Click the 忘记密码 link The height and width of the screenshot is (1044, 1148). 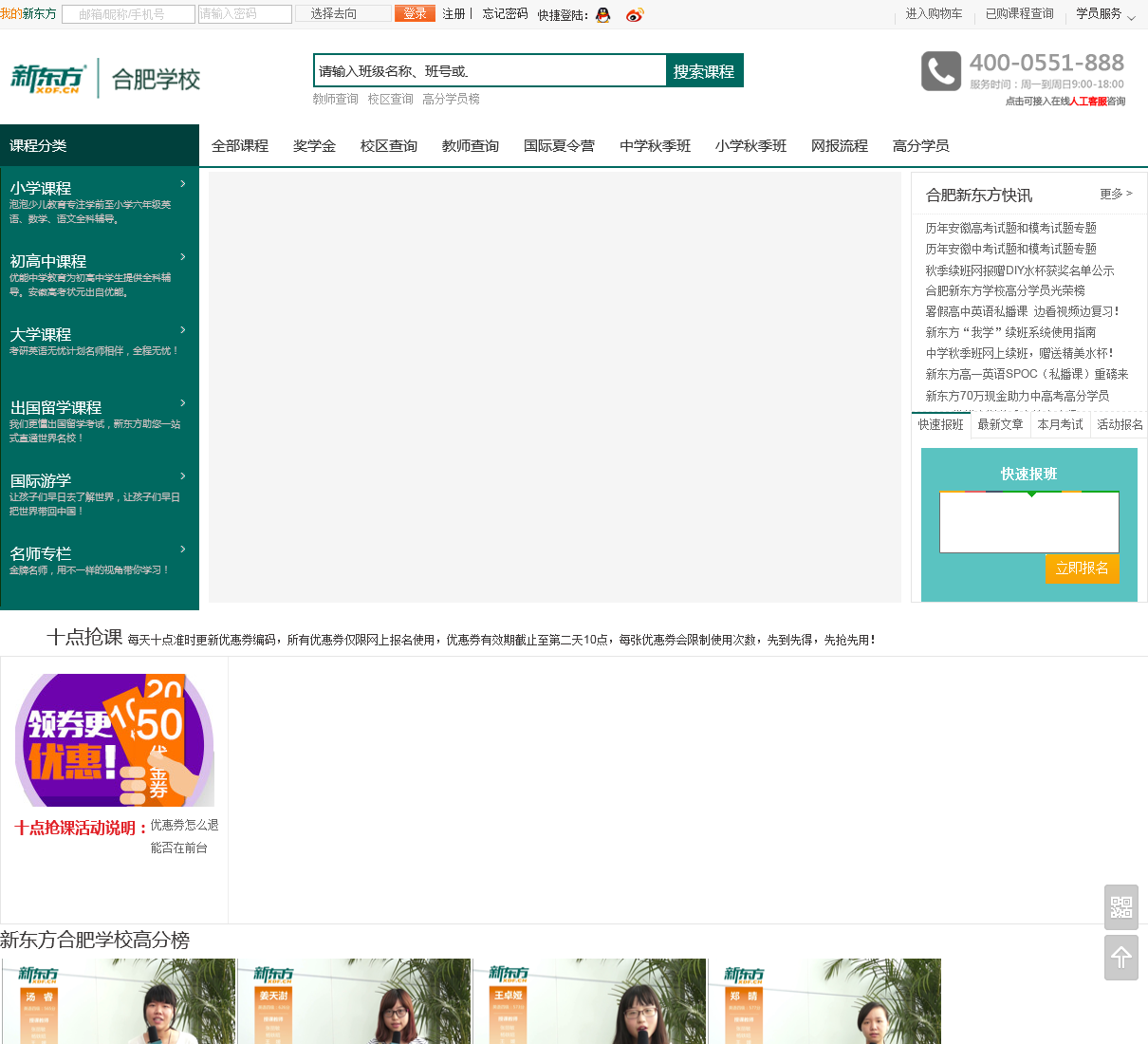[x=505, y=14]
